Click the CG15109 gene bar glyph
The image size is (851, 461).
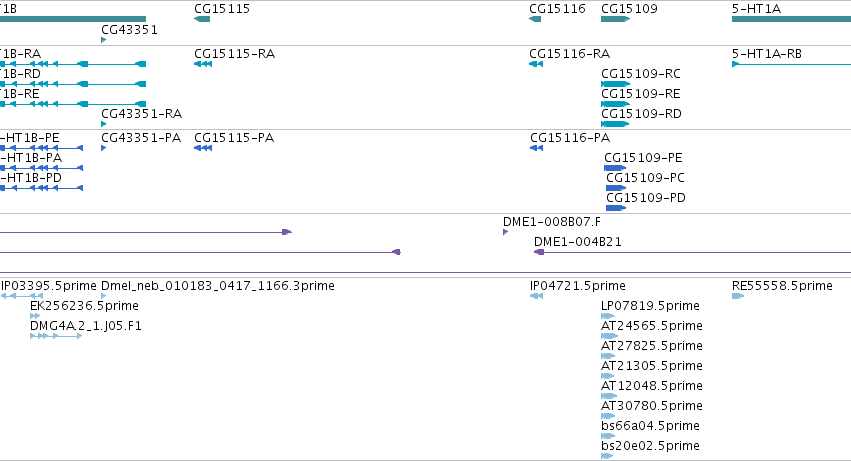point(615,19)
